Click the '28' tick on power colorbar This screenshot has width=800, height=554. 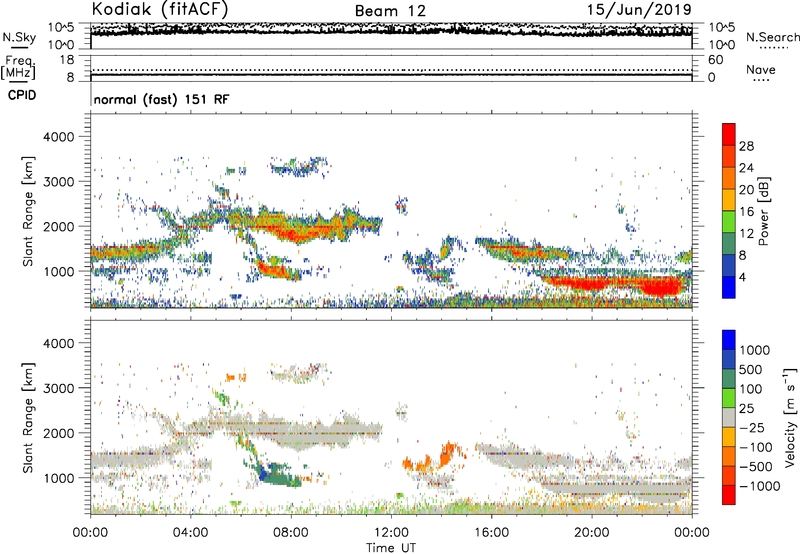[x=746, y=146]
